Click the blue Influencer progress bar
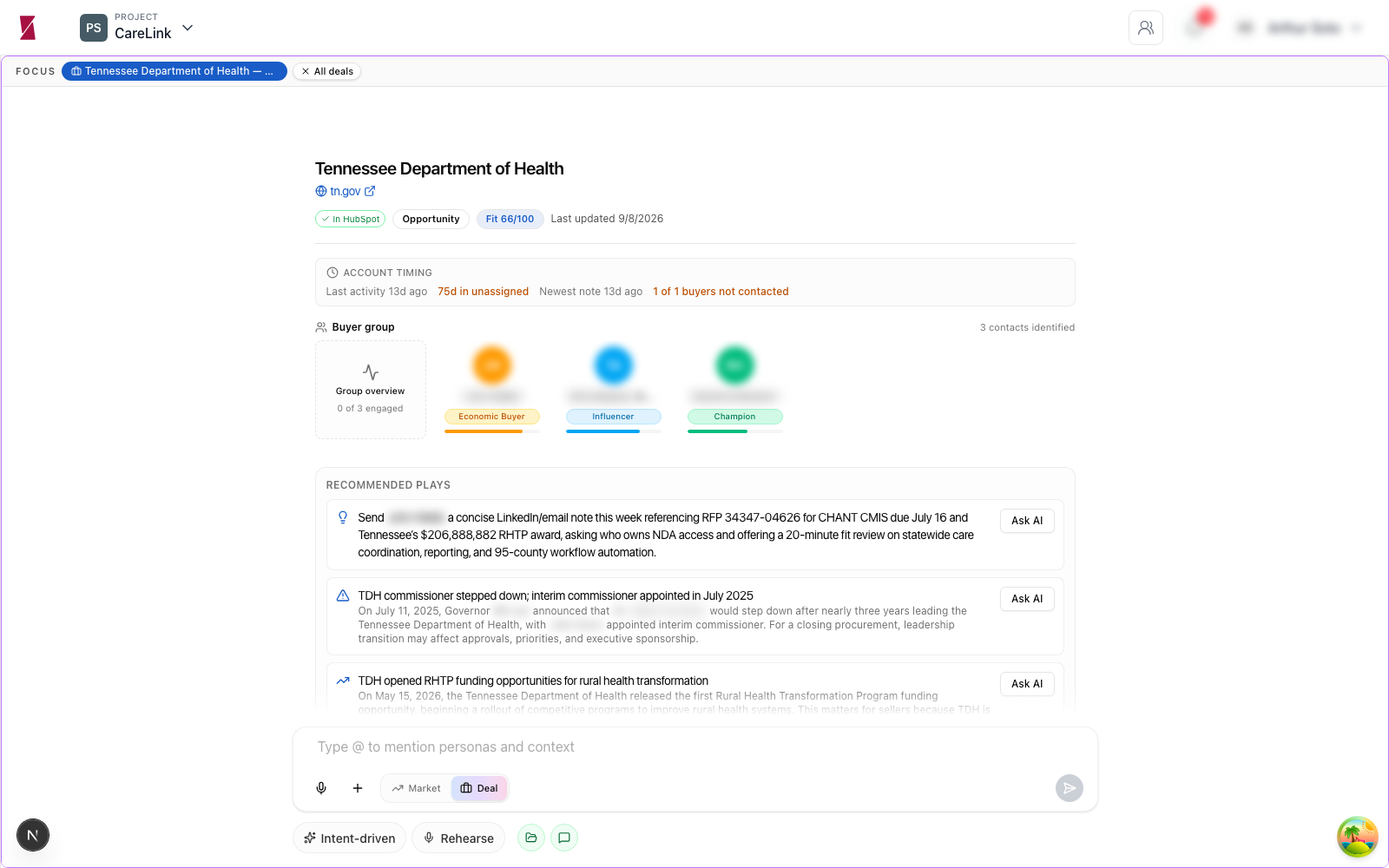Viewport: 1389px width, 868px height. pyautogui.click(x=614, y=431)
